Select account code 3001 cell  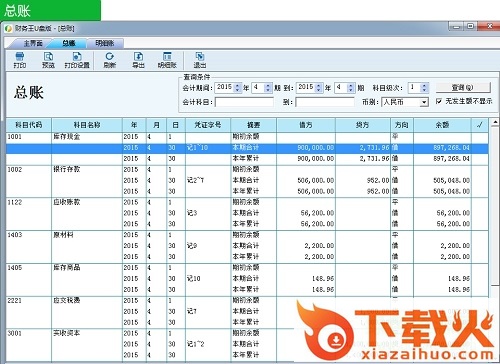point(14,333)
